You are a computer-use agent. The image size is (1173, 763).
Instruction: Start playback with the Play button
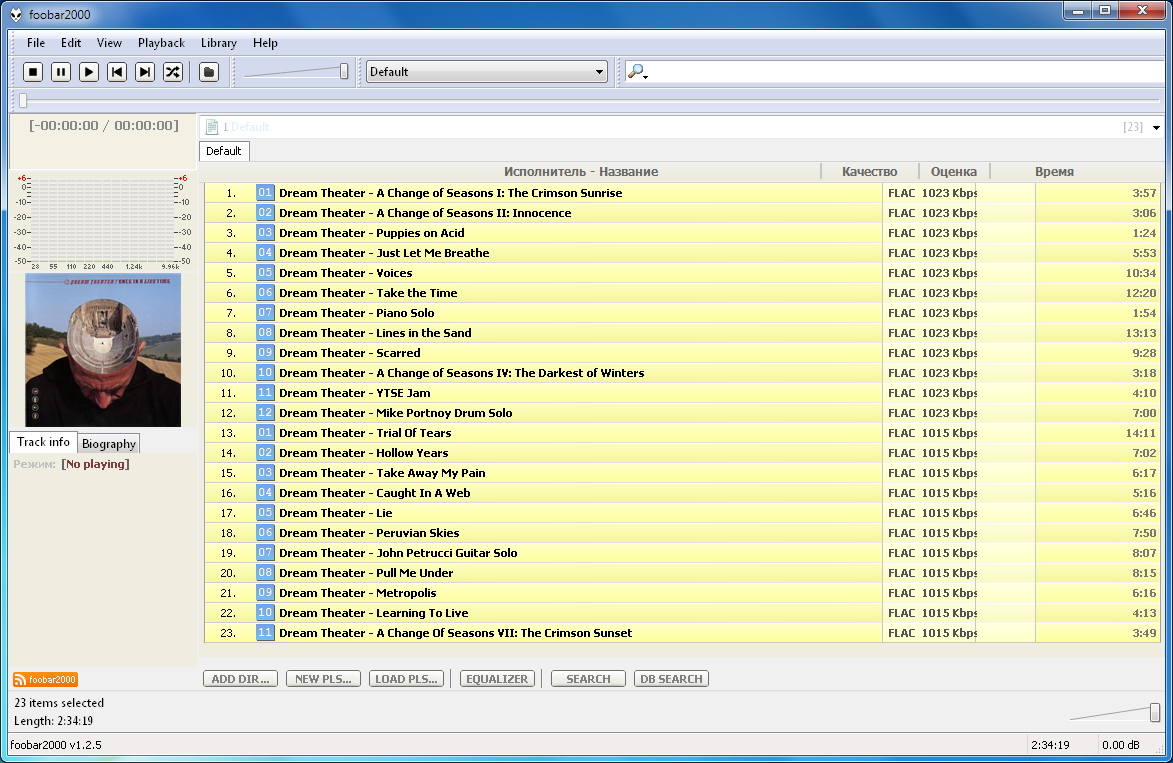click(x=89, y=72)
